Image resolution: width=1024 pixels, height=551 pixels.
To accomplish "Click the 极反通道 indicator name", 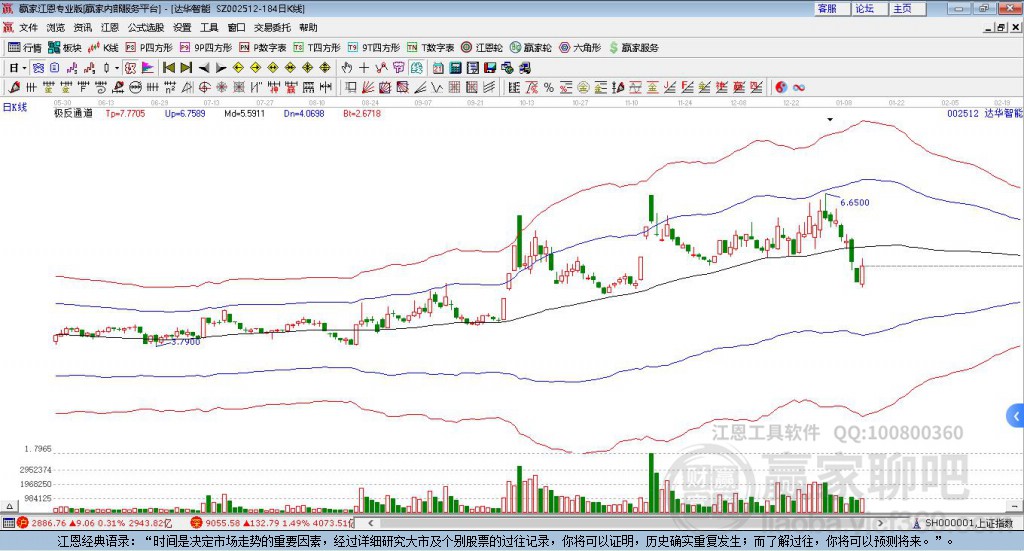I will [73, 113].
